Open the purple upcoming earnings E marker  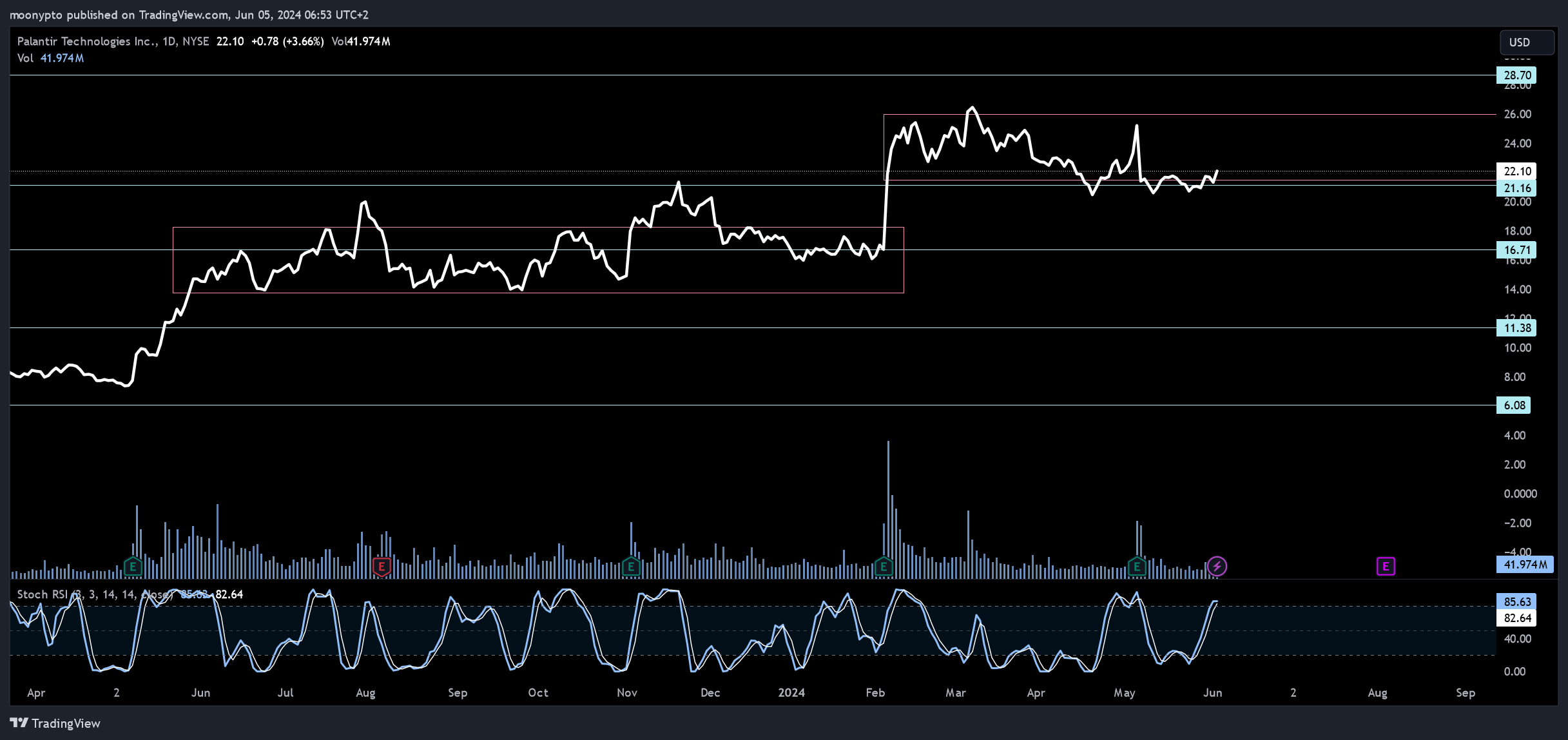tap(1386, 567)
